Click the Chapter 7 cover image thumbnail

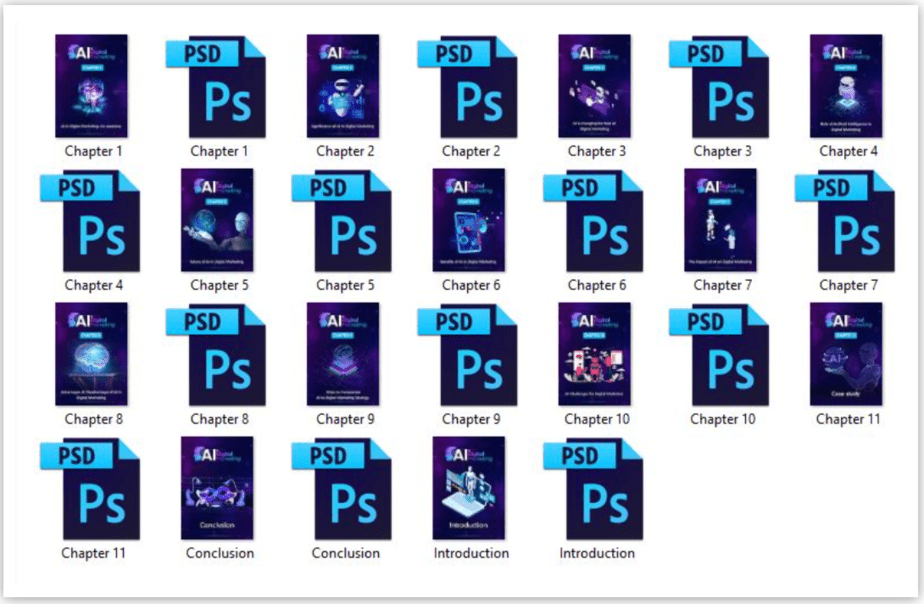click(721, 220)
